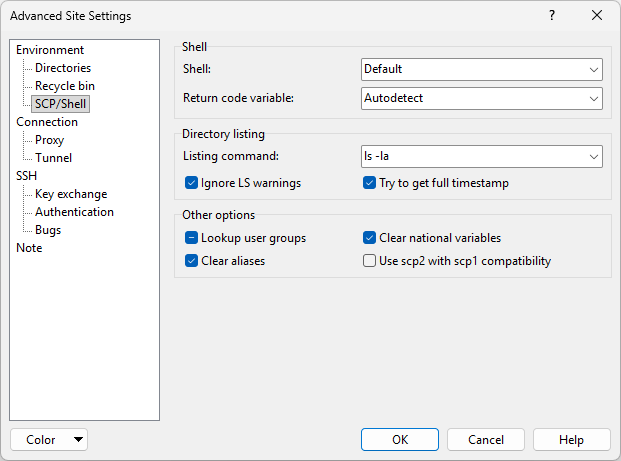Go to Tunnel settings
Screen dimensions: 621x461
(x=53, y=158)
